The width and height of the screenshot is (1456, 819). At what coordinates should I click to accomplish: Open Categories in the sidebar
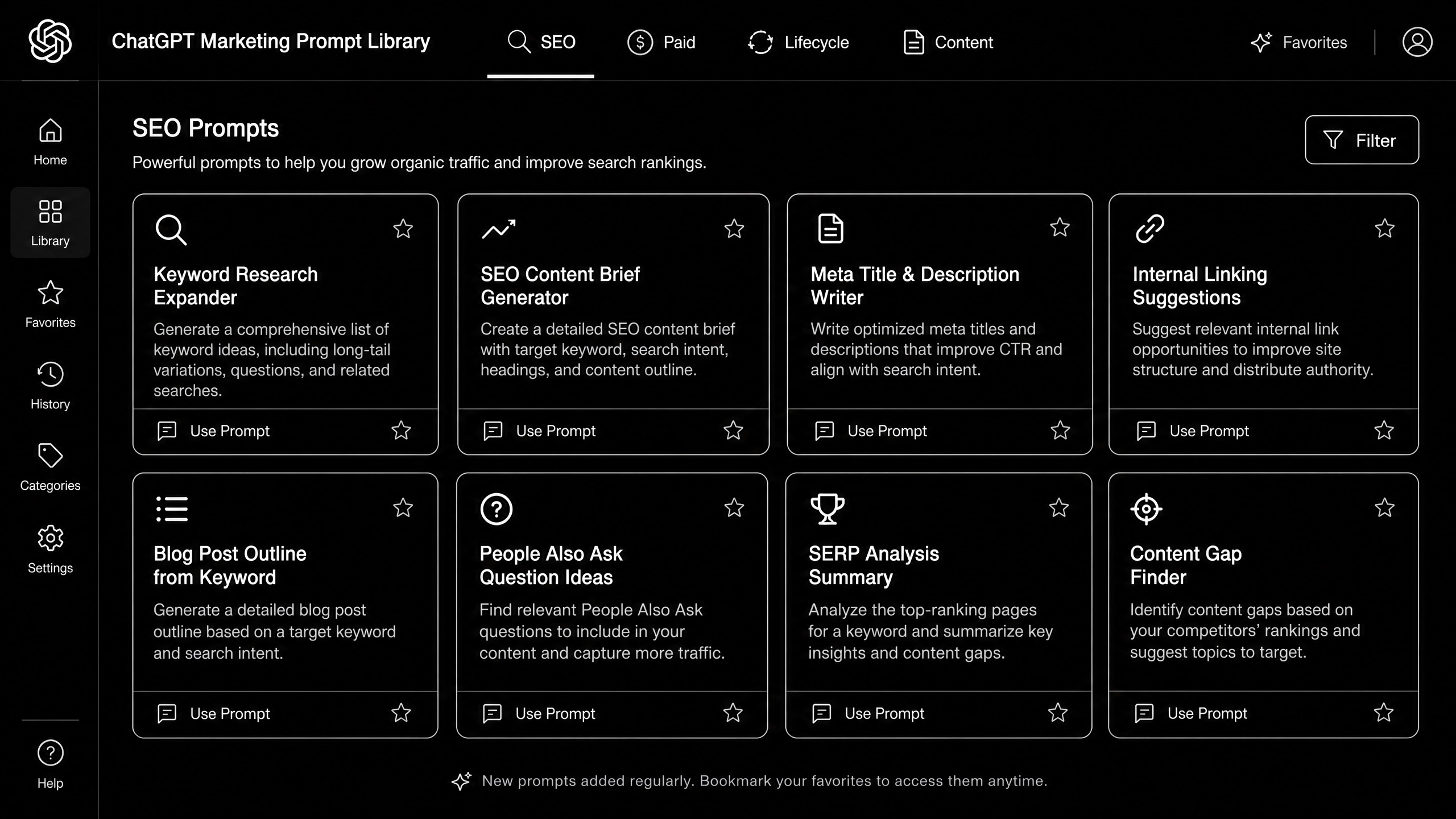(50, 467)
